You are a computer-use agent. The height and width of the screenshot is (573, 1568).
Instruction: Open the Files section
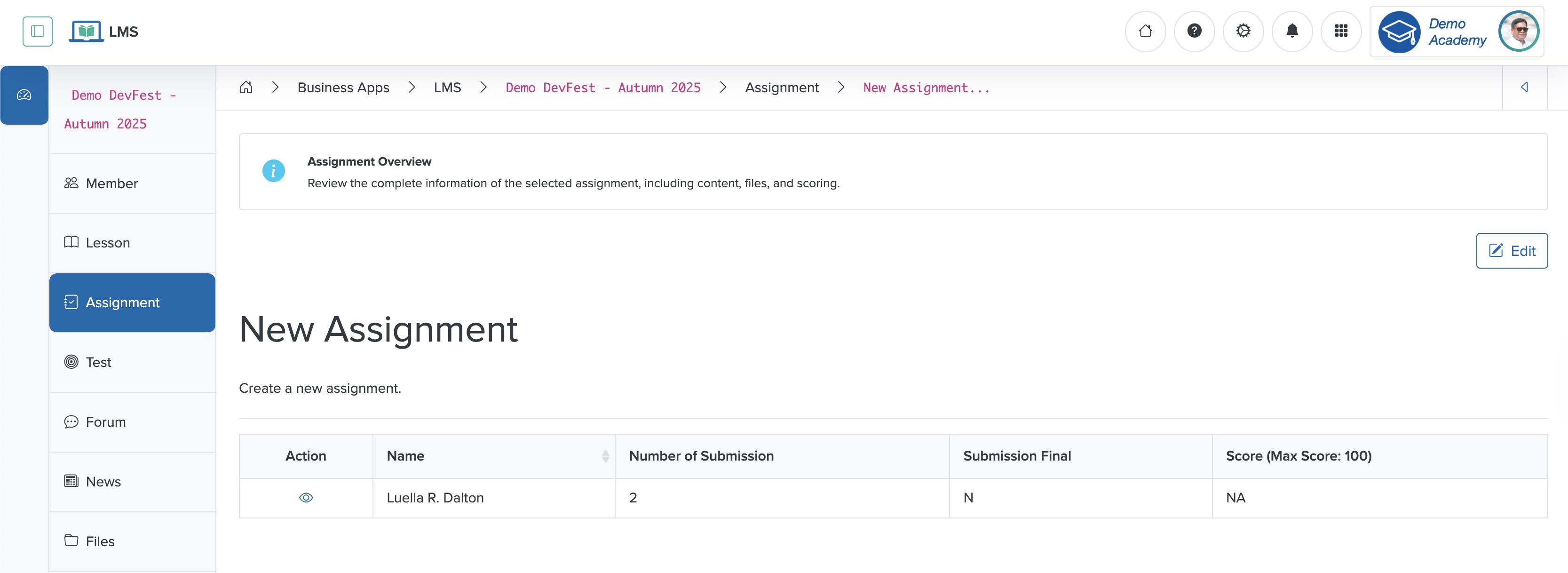point(99,541)
